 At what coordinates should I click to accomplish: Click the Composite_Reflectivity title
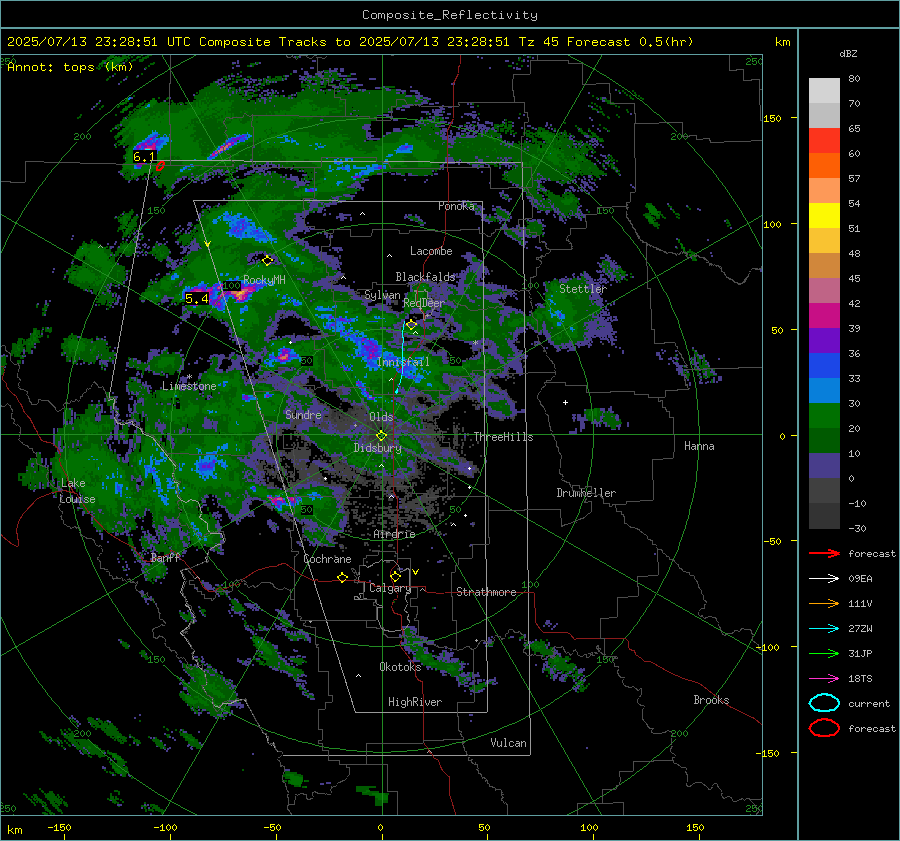point(450,15)
